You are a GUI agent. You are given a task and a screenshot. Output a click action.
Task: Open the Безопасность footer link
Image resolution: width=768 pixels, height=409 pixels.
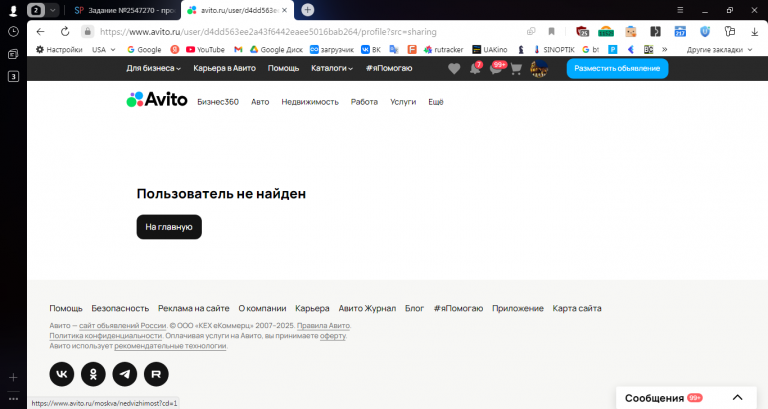[120, 308]
